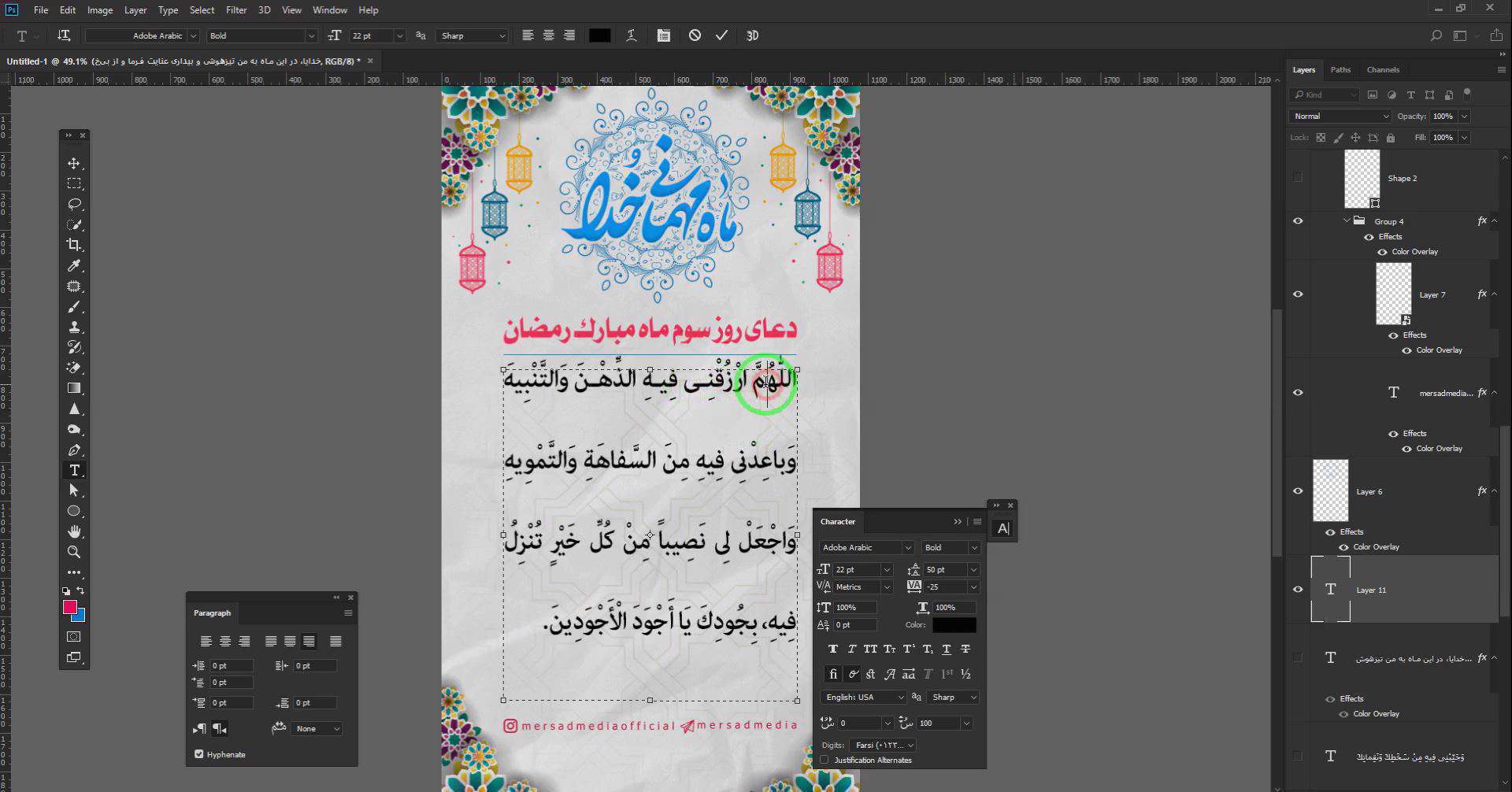1512x792 pixels.
Task: Select the Eyedropper tool
Action: pyautogui.click(x=74, y=265)
